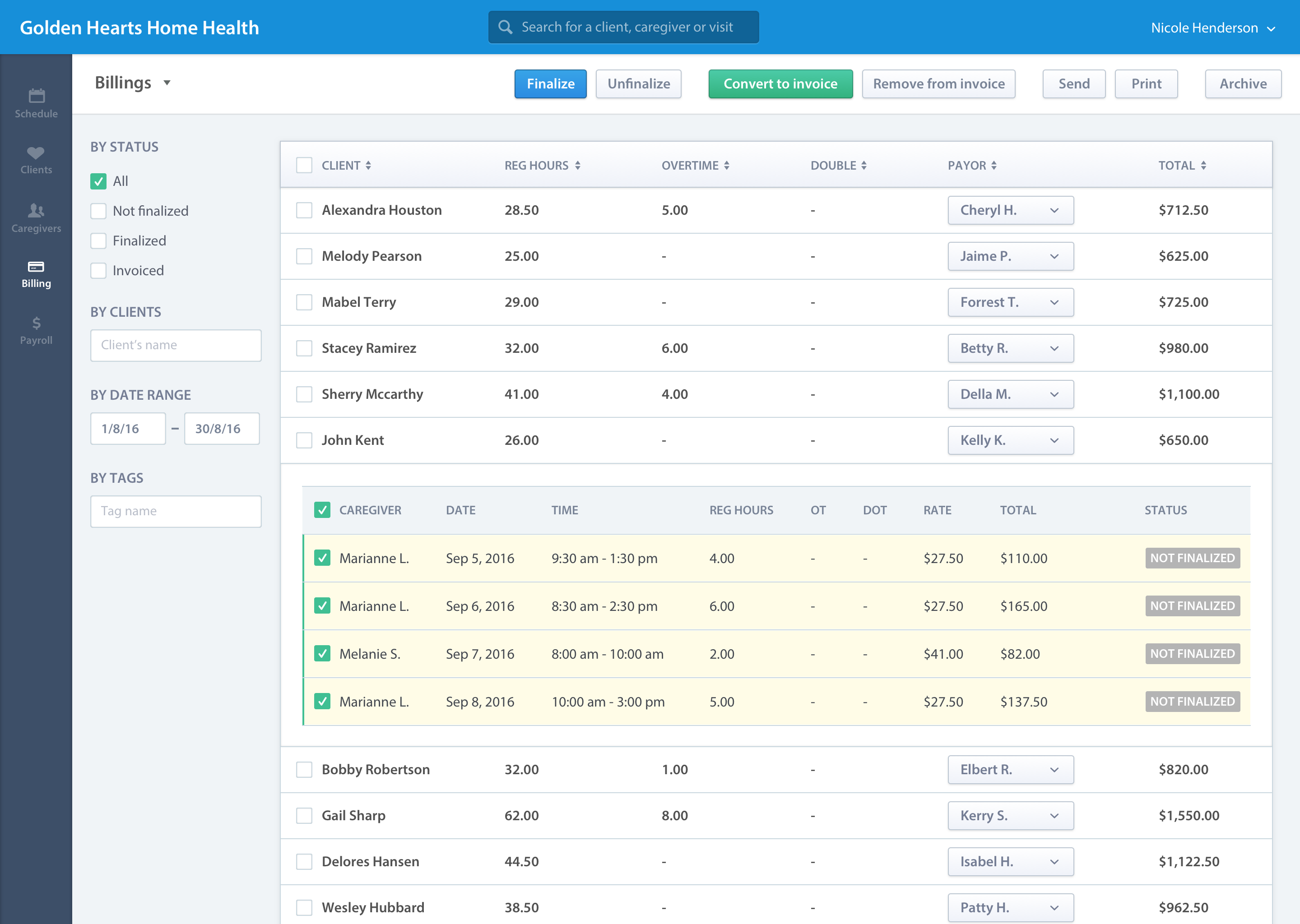Viewport: 1300px width, 924px height.
Task: Open Jaime P. payor dropdown
Action: pyautogui.click(x=1011, y=256)
